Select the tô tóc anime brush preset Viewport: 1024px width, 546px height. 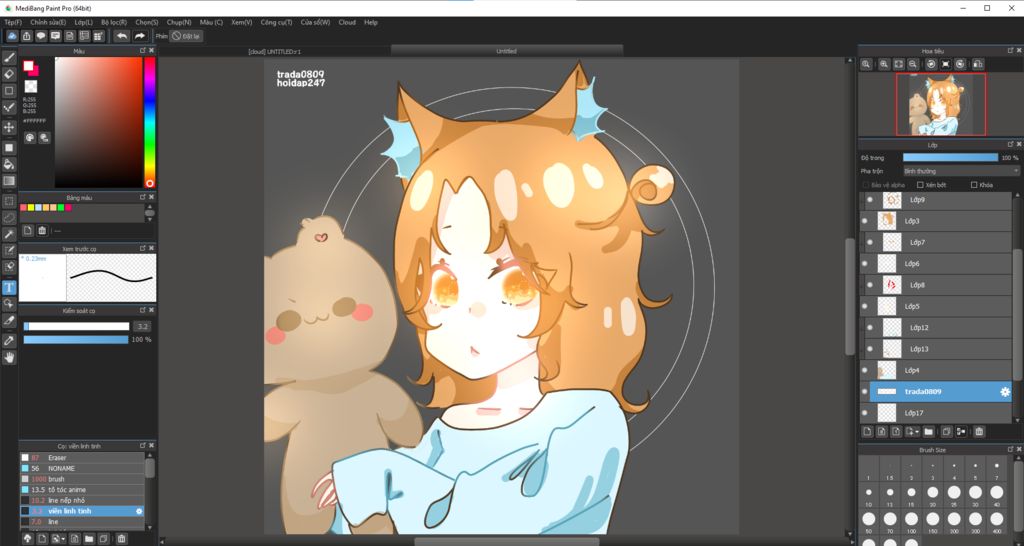[82, 490]
